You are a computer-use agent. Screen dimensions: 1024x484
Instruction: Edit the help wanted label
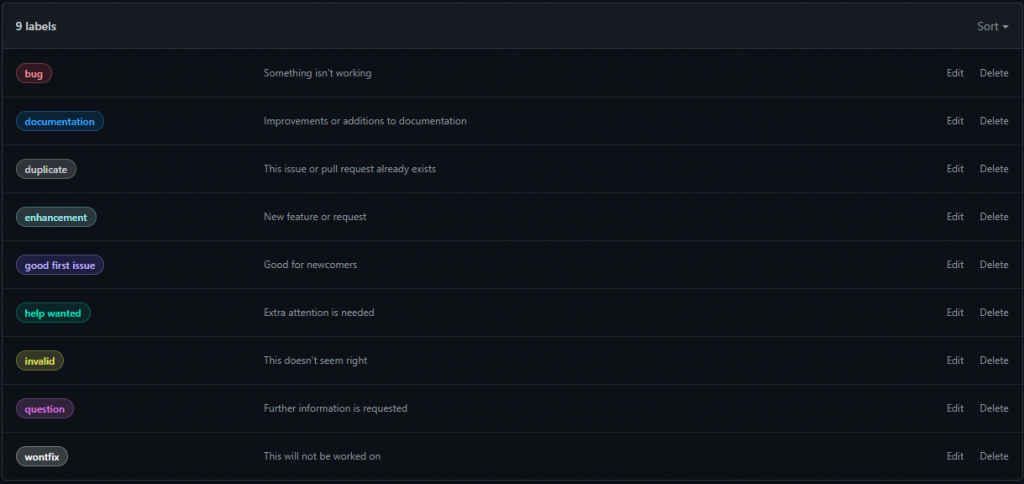(x=955, y=313)
